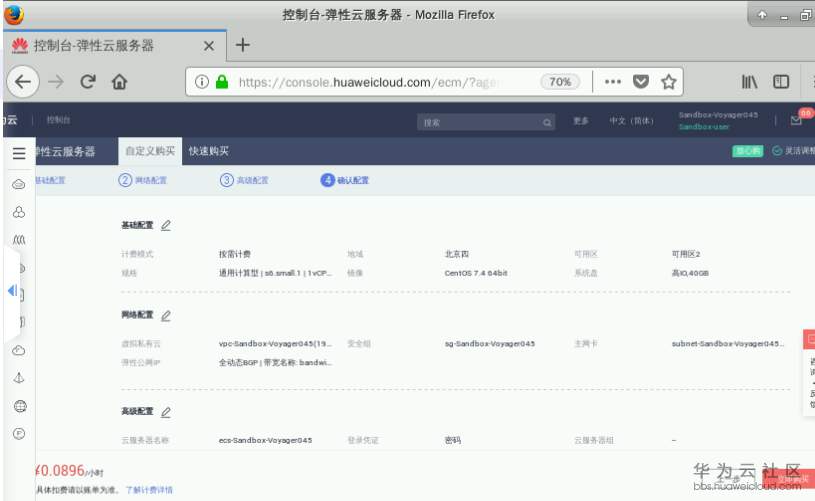Go to step 2 网络配置
Image resolution: width=815 pixels, height=501 pixels.
143,180
